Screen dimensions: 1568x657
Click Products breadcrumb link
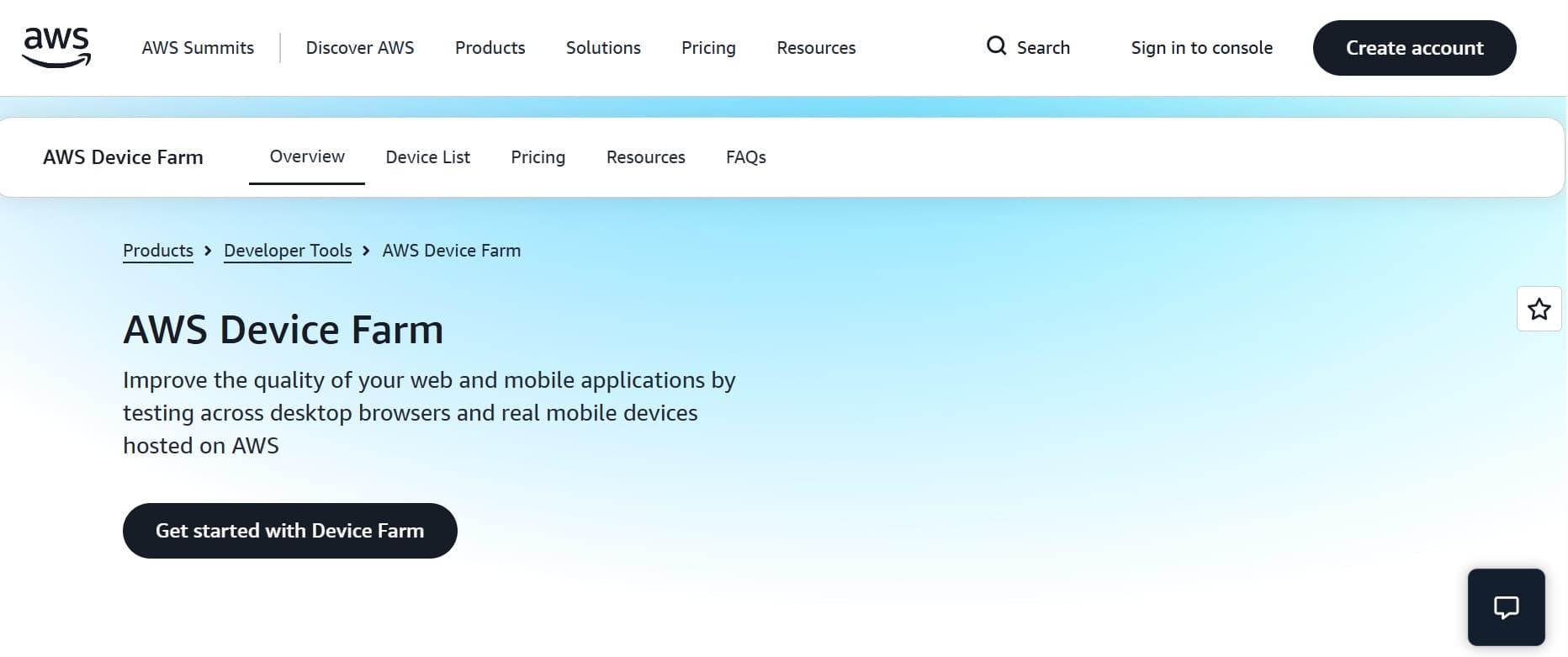pyautogui.click(x=158, y=251)
